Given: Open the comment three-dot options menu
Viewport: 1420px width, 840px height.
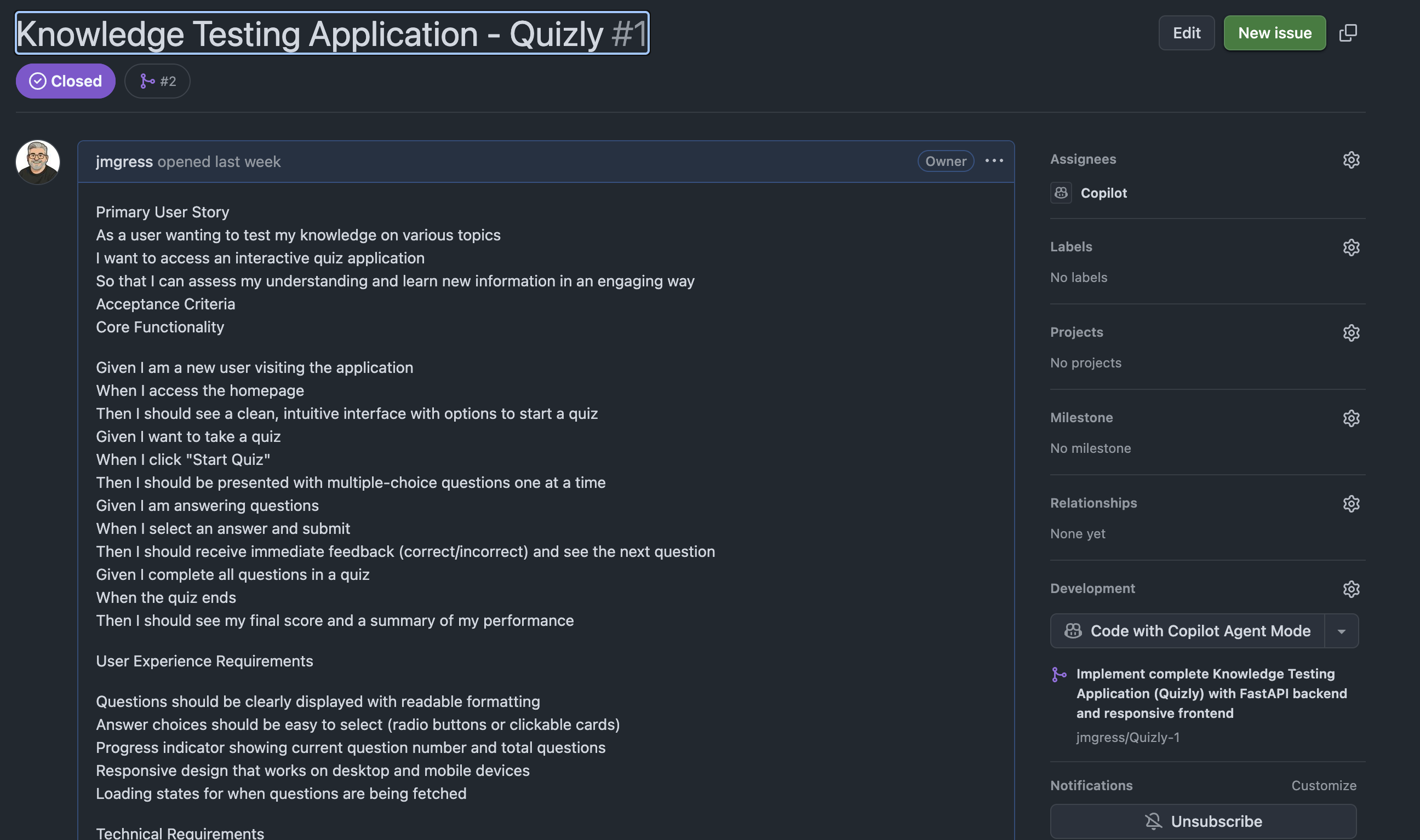Looking at the screenshot, I should [x=994, y=161].
